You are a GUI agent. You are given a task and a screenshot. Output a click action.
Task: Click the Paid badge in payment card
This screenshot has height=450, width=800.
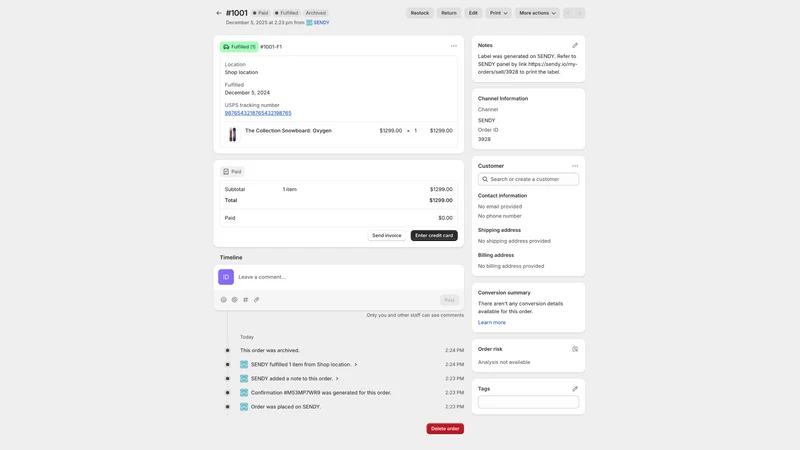(x=232, y=172)
